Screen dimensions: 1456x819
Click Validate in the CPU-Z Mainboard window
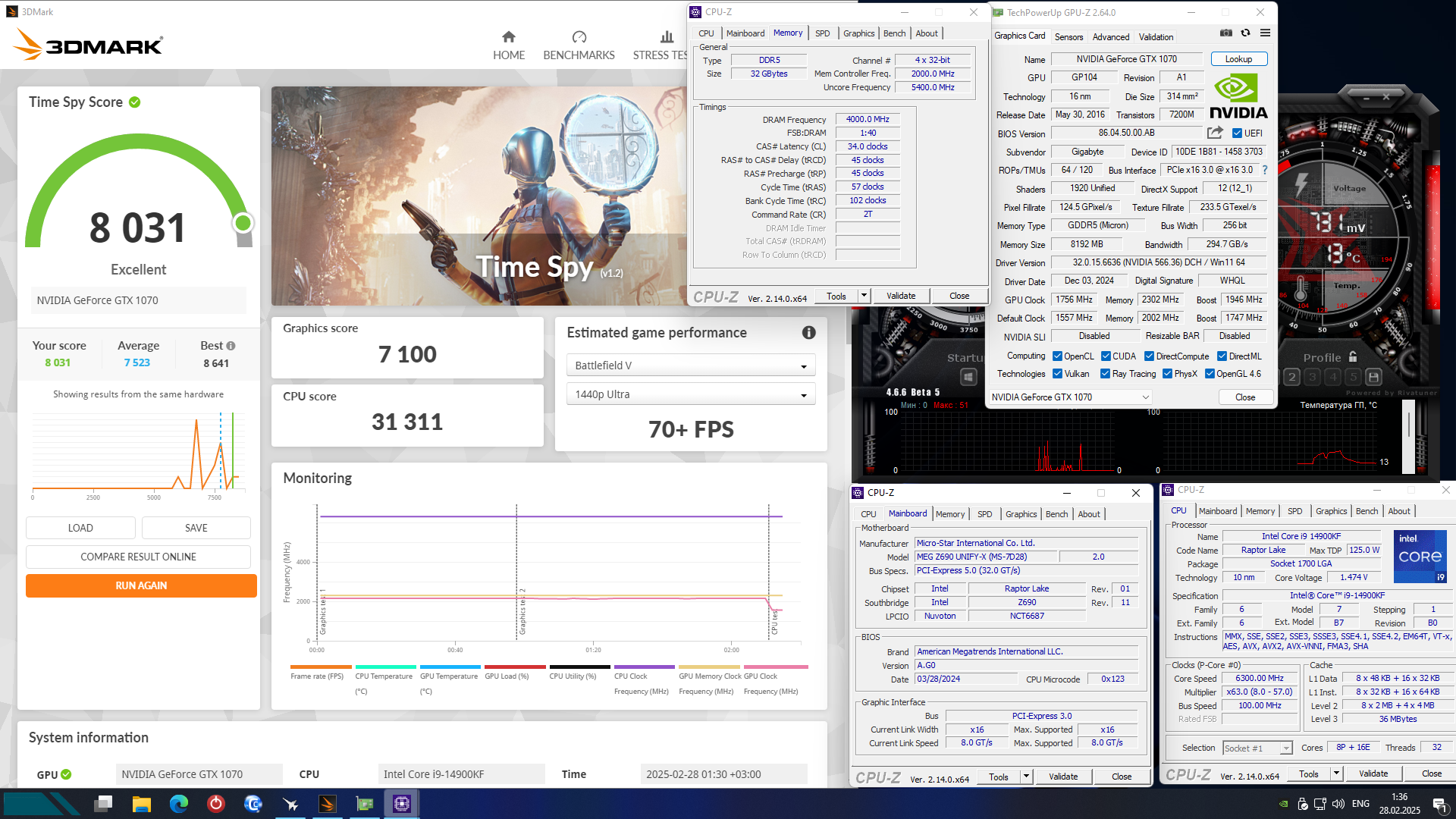point(1062,777)
